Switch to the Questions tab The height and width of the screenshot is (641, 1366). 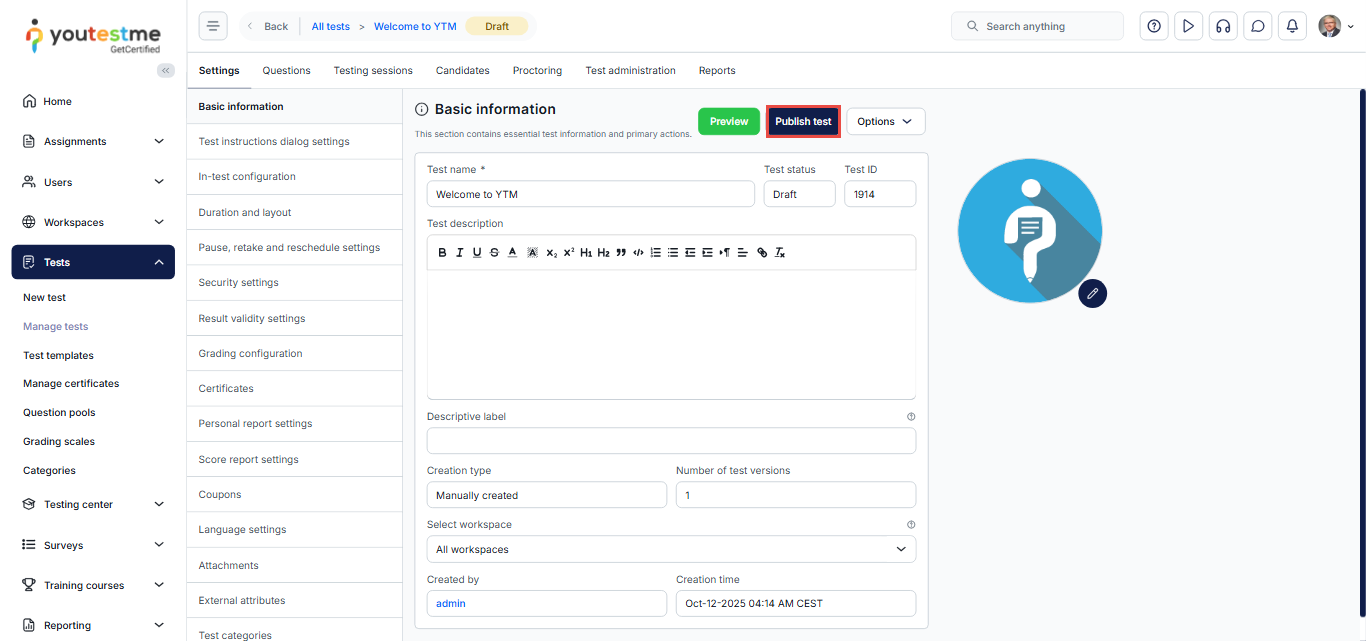coord(286,70)
